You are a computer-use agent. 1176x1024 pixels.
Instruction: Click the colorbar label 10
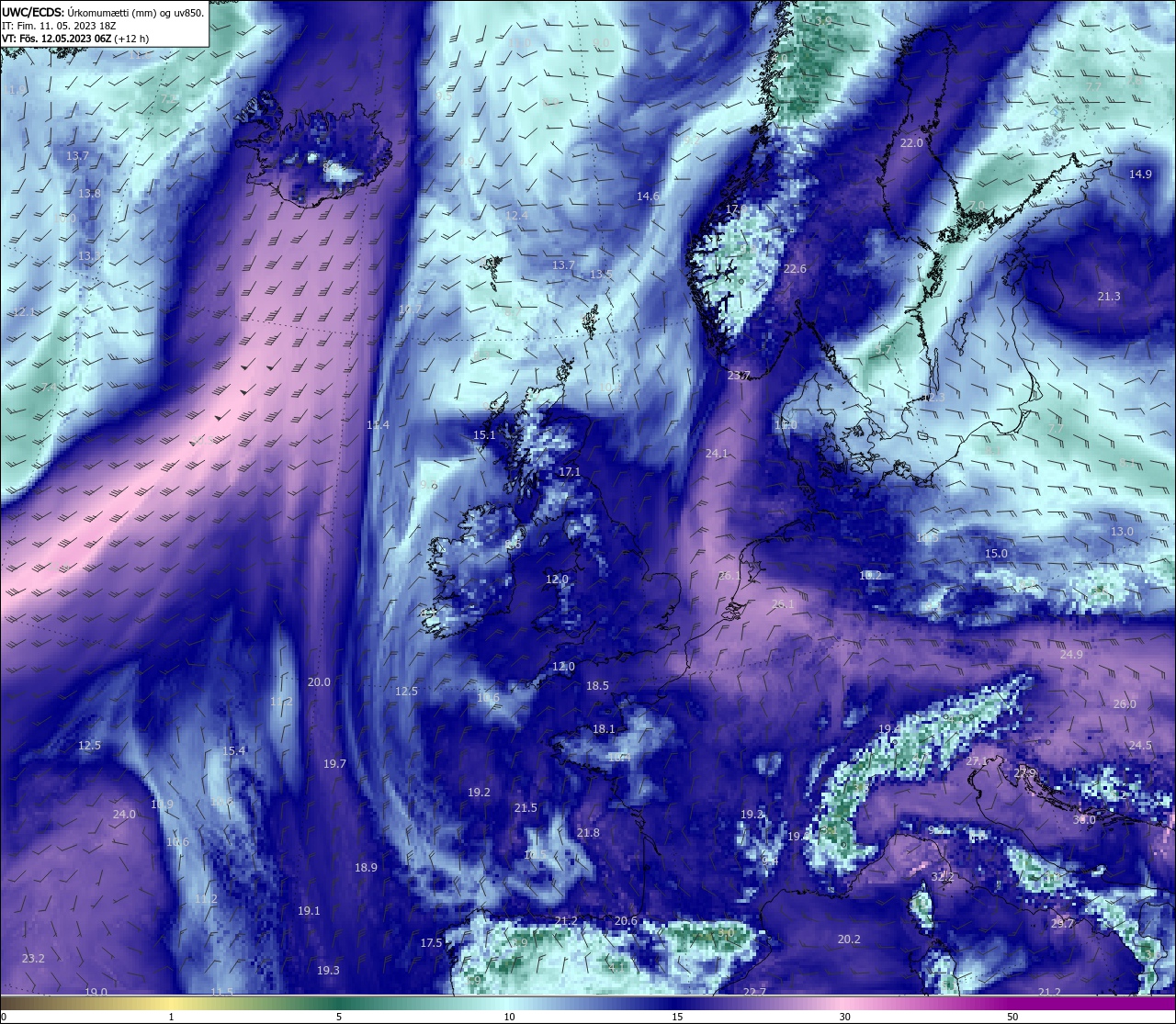(509, 1017)
